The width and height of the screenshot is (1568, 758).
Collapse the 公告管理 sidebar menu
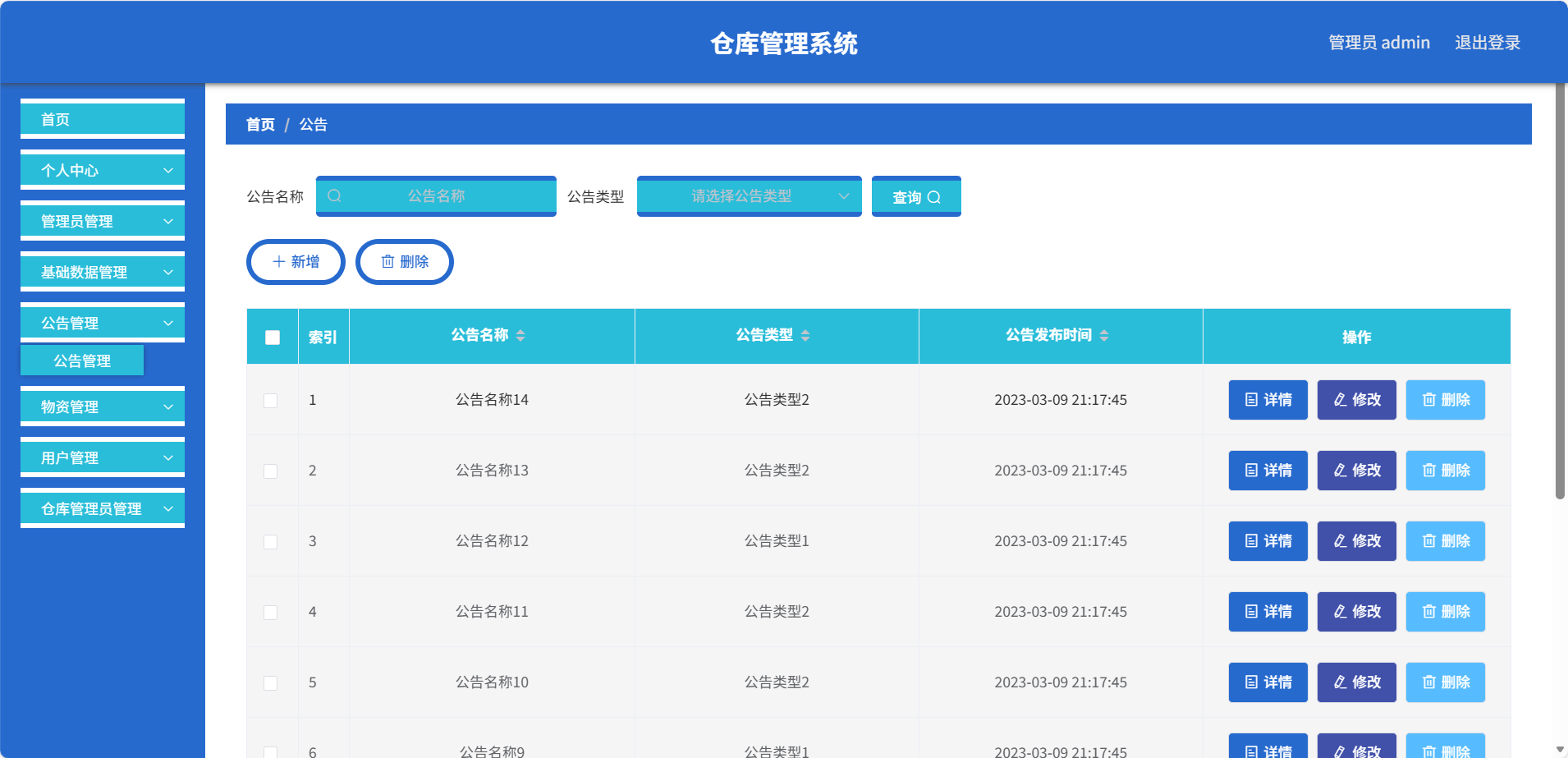tap(103, 323)
